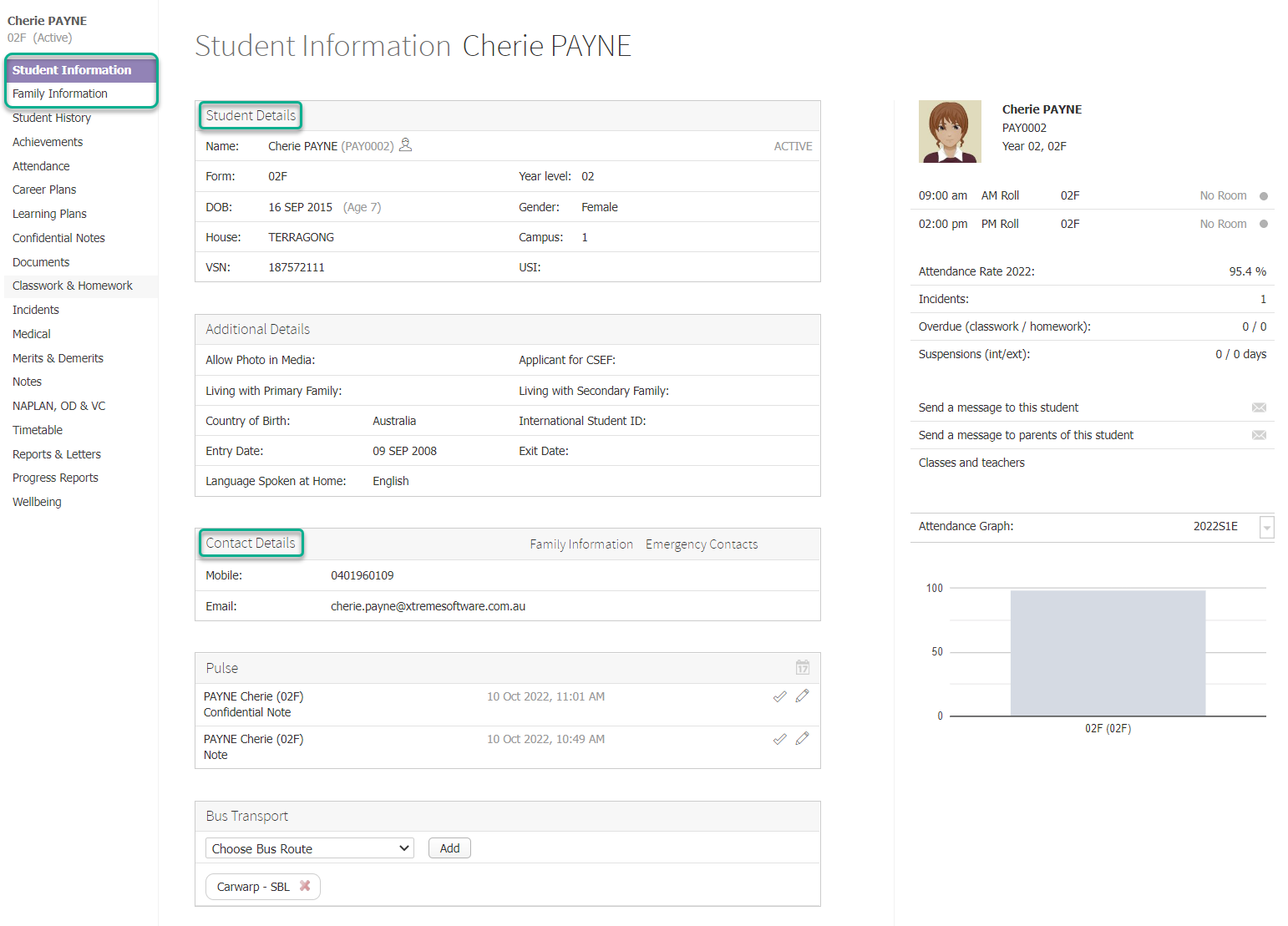Tick the checkmark on the 10:49 AM Note
The image size is (1288, 926).
point(779,739)
